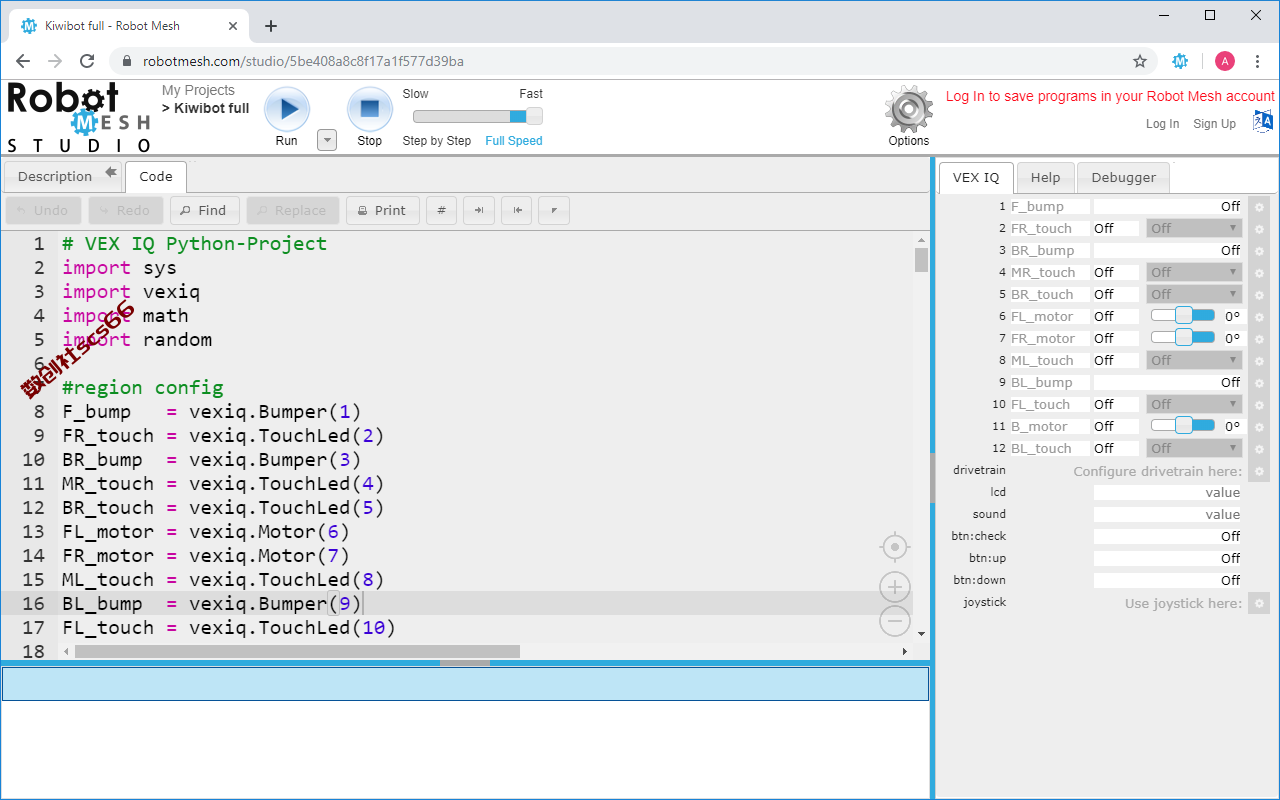This screenshot has width=1280, height=800.
Task: Click the Robot Mesh browser extension icon
Action: [1180, 61]
